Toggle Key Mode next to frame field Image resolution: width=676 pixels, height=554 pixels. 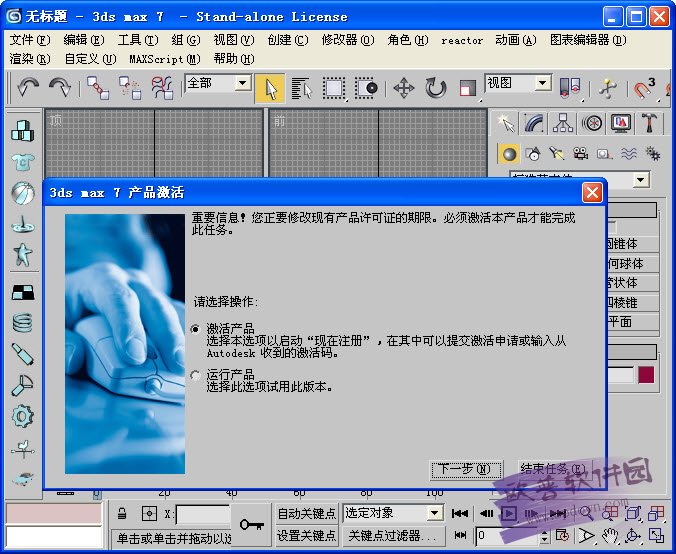(460, 535)
